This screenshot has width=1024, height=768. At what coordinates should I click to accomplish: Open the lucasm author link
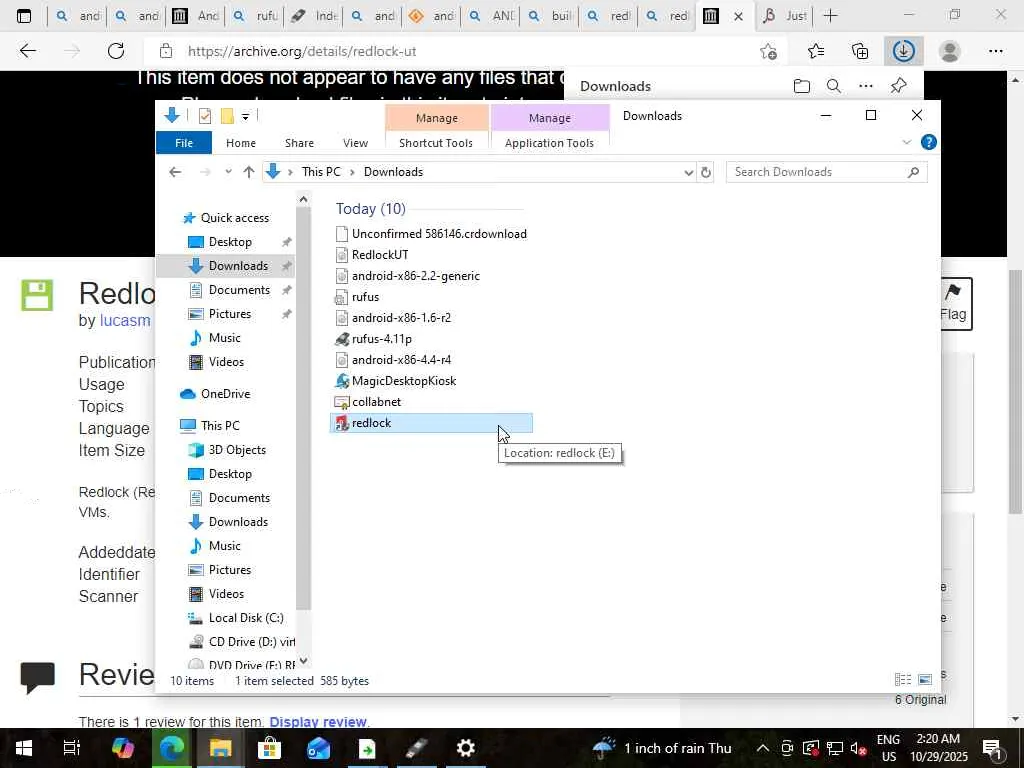click(125, 321)
